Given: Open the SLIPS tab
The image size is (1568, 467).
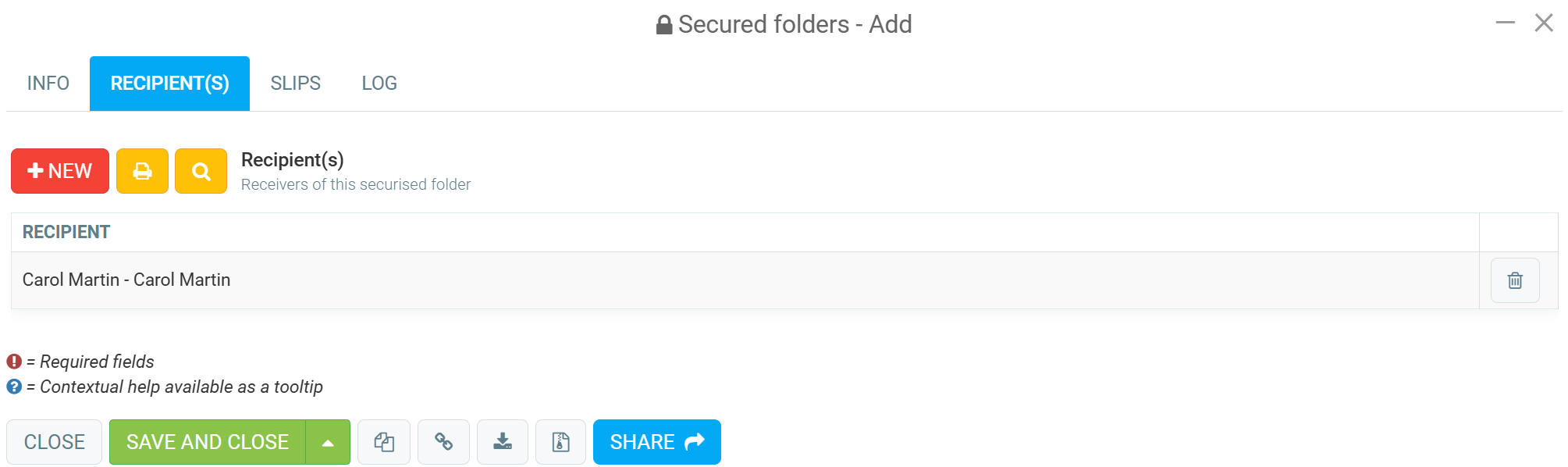Looking at the screenshot, I should tap(296, 84).
